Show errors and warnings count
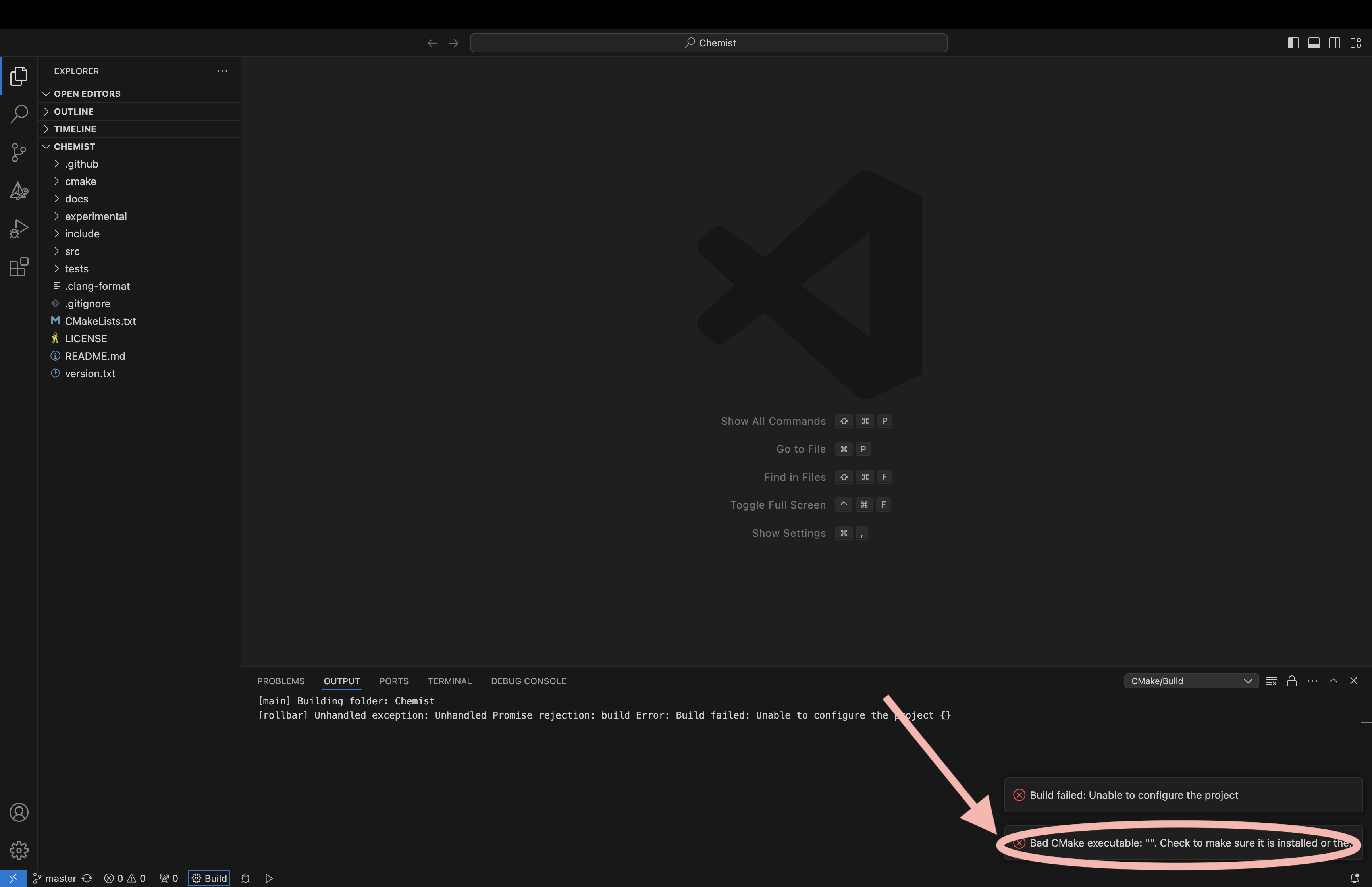 tap(124, 878)
